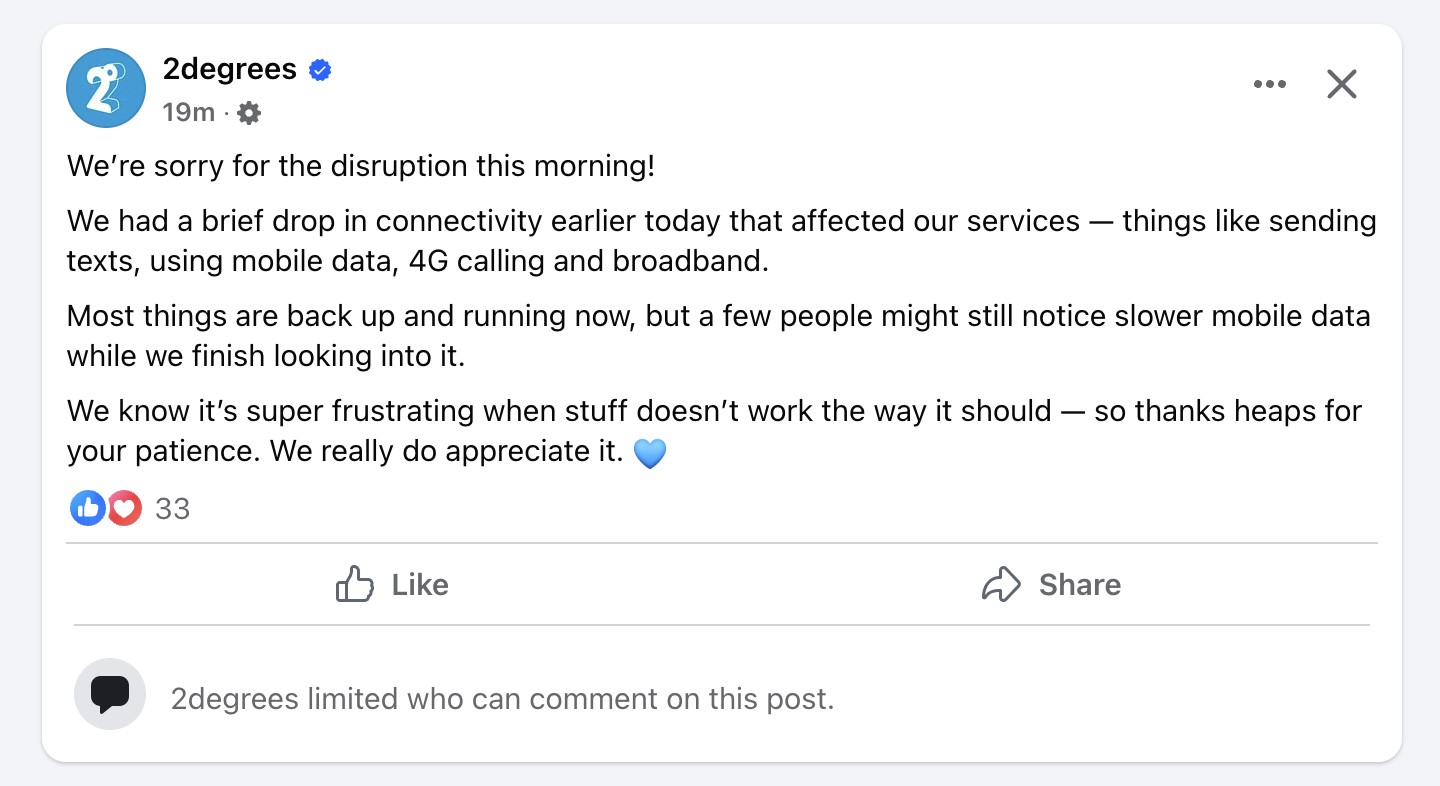Click the black speech bubble comment icon
This screenshot has height=786, width=1440.
[110, 694]
